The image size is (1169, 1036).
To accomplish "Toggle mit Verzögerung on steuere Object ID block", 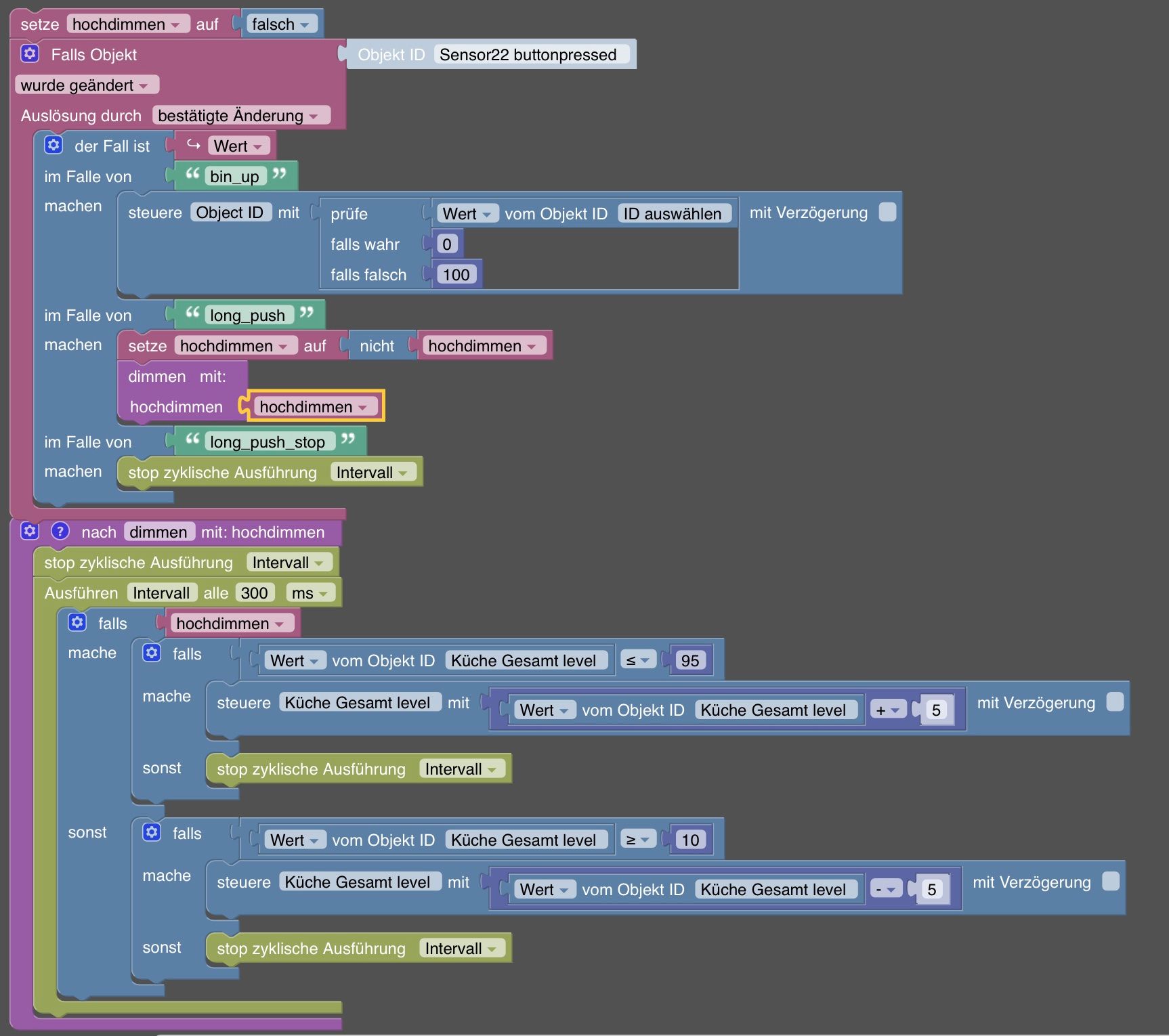I will point(887,212).
